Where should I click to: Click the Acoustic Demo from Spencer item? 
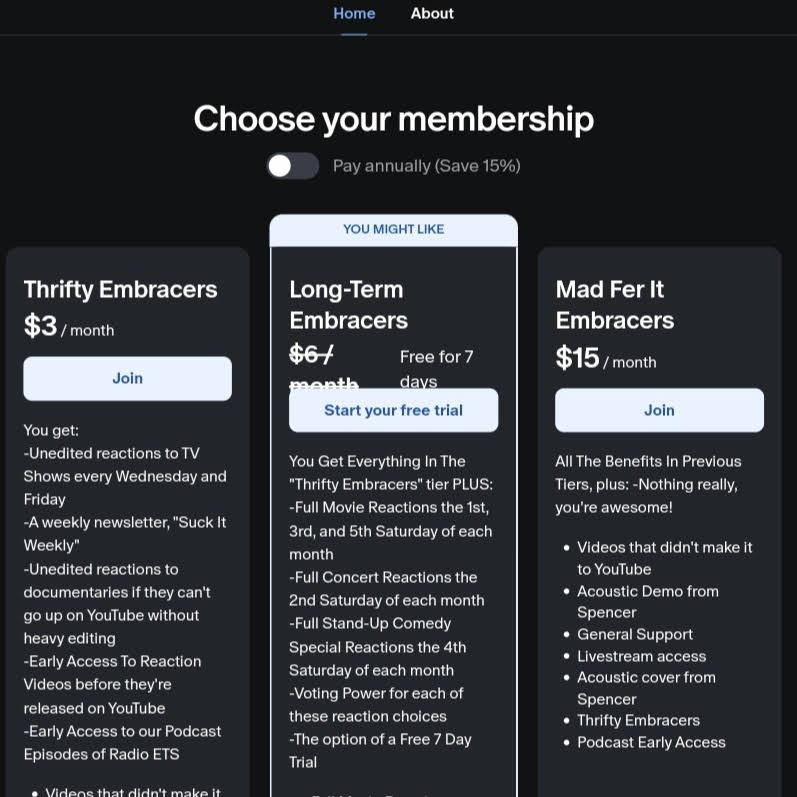647,601
